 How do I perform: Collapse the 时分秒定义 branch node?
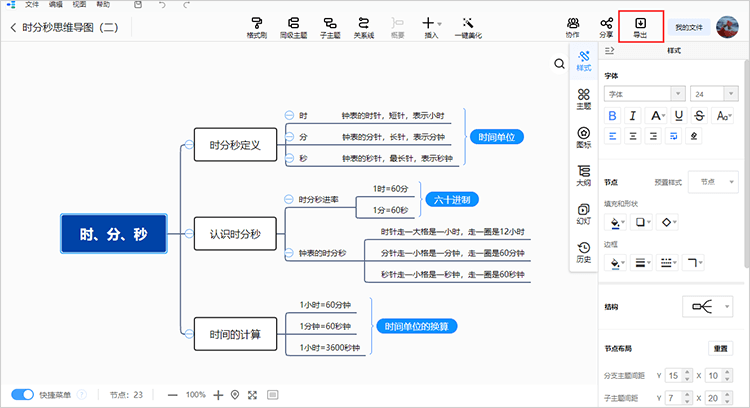point(189,144)
